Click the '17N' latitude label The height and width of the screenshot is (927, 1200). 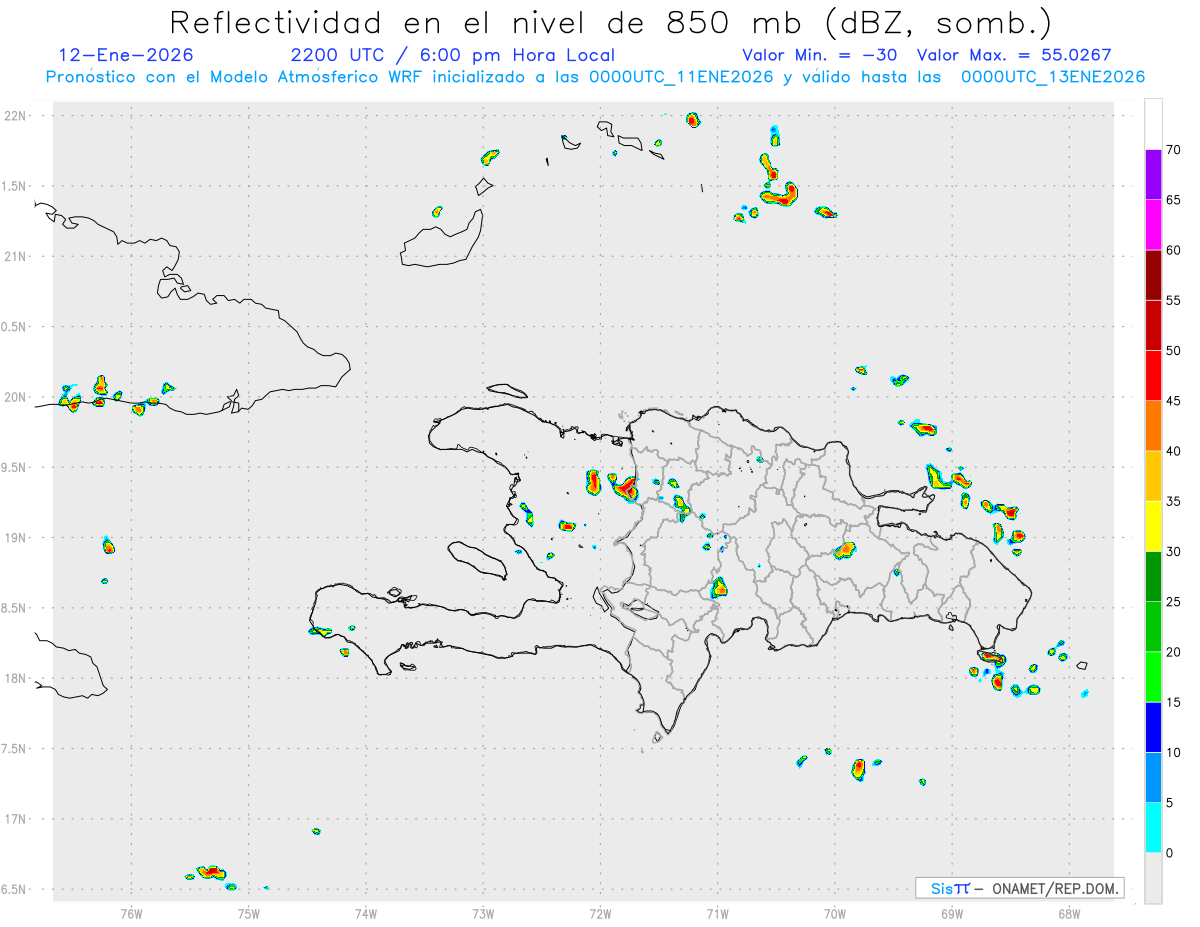pos(17,819)
